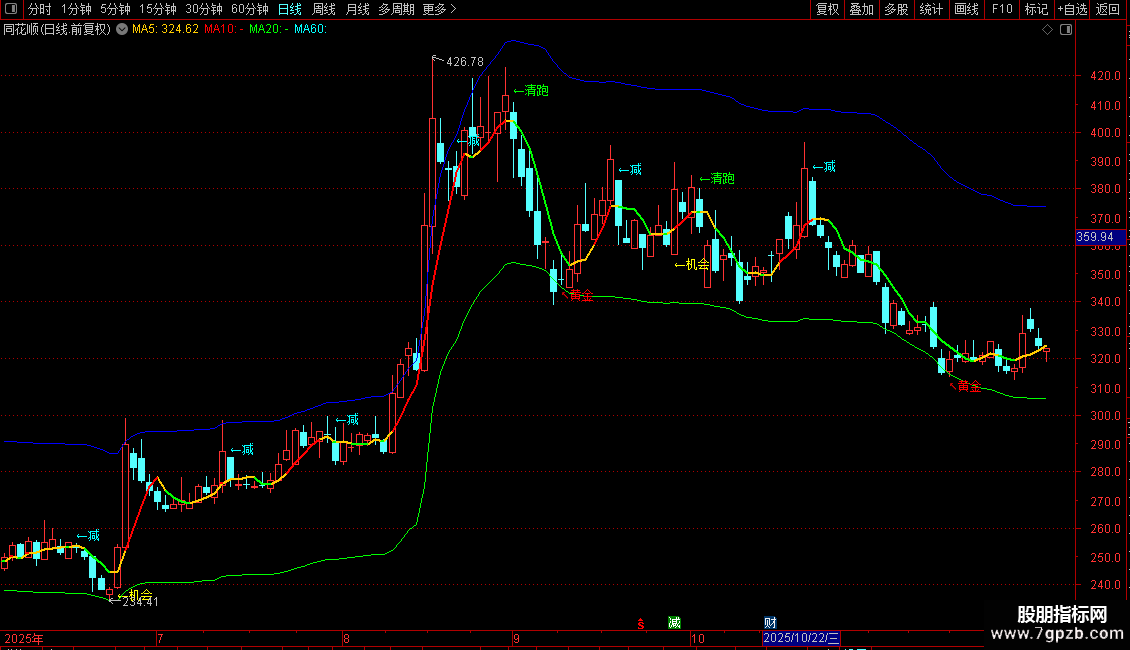Switch to 1分钟 period
This screenshot has height=650, width=1130.
tap(76, 9)
